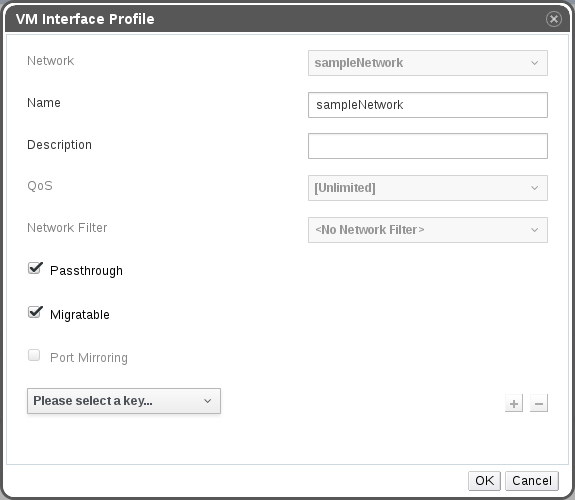The height and width of the screenshot is (500, 575).
Task: Click the VM Interface Profile title
Action: tap(85, 19)
